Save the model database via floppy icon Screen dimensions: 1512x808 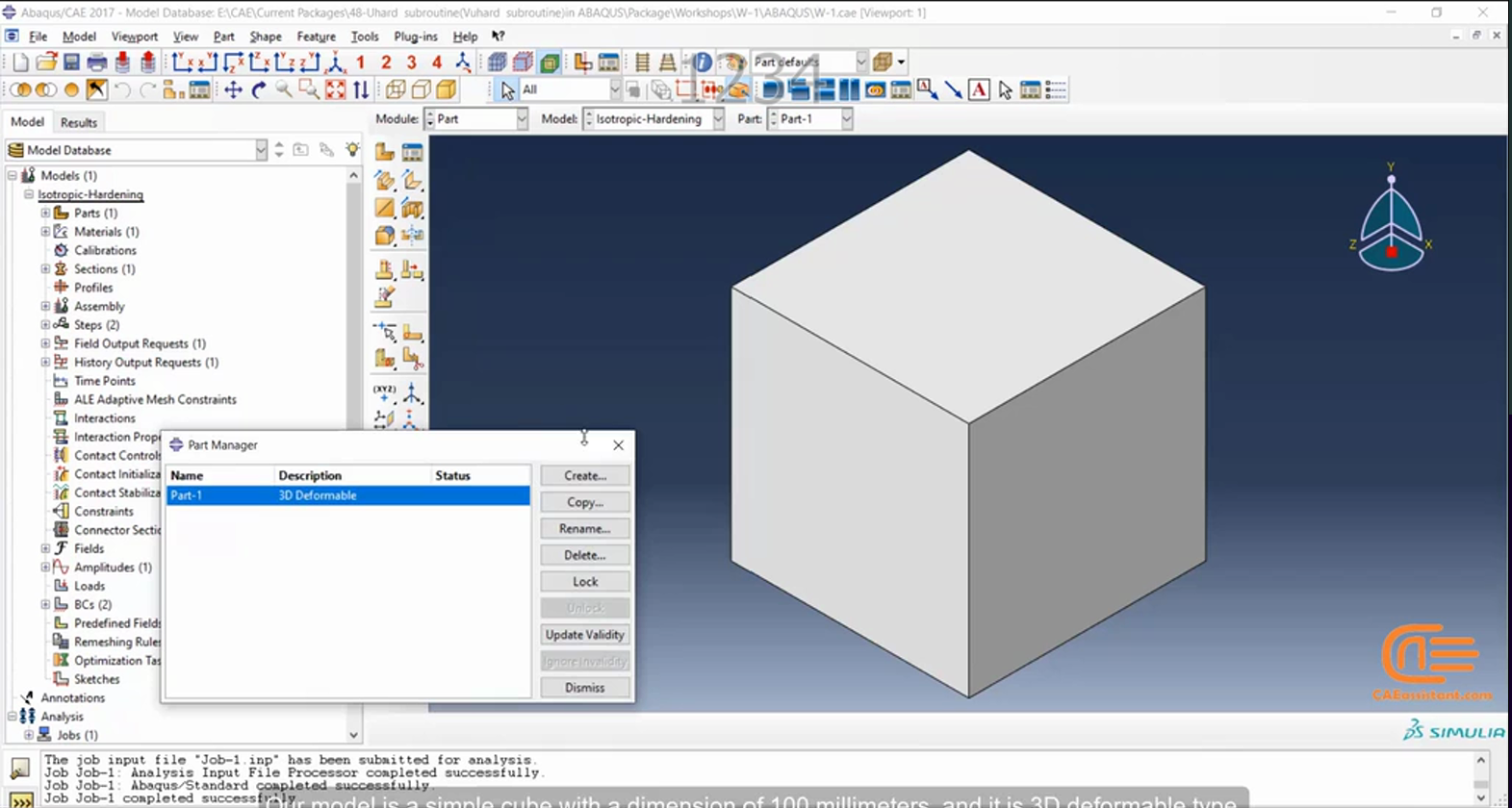71,63
